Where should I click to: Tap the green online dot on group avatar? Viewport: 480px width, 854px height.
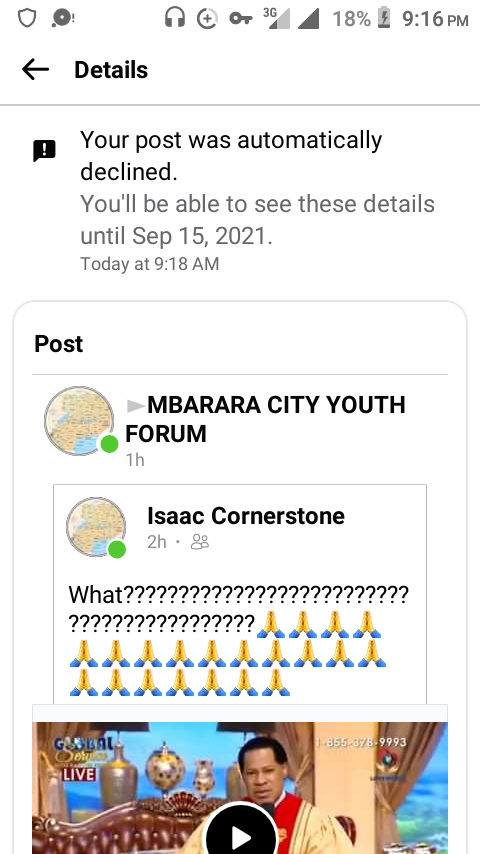(x=109, y=444)
